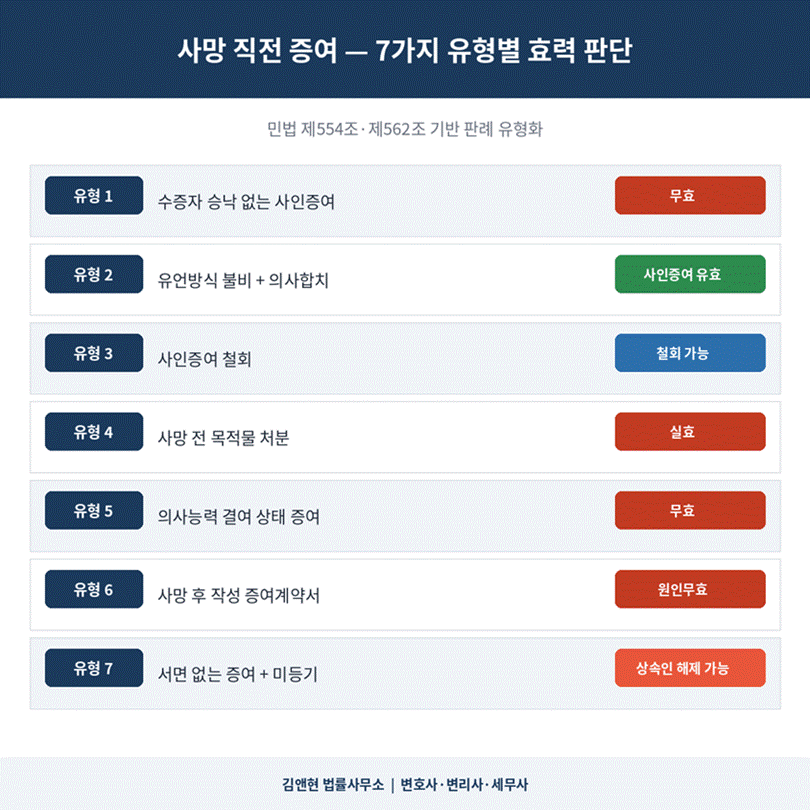Select the 유형 7 badge
810x810 pixels.
coord(94,668)
